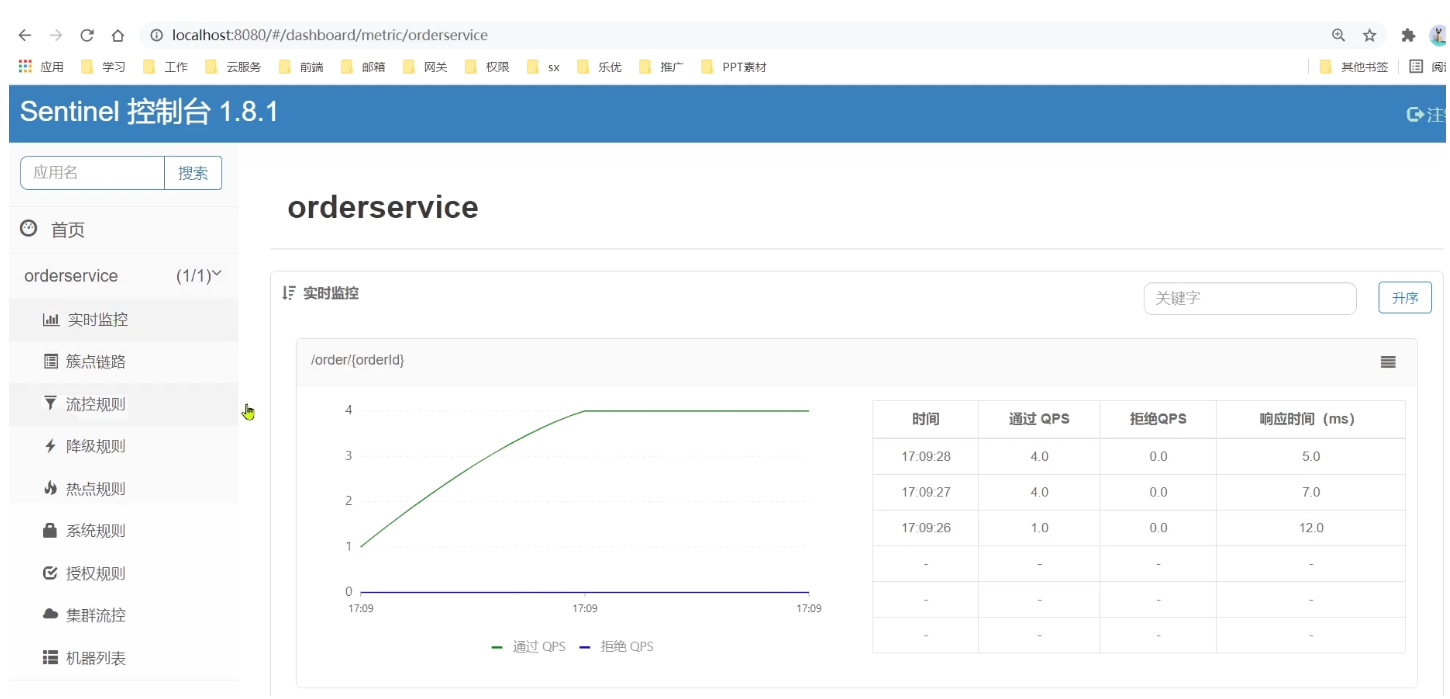This screenshot has width=1450, height=699.
Task: Toggle the 通过 QPS legend entry
Action: pyautogui.click(x=529, y=647)
